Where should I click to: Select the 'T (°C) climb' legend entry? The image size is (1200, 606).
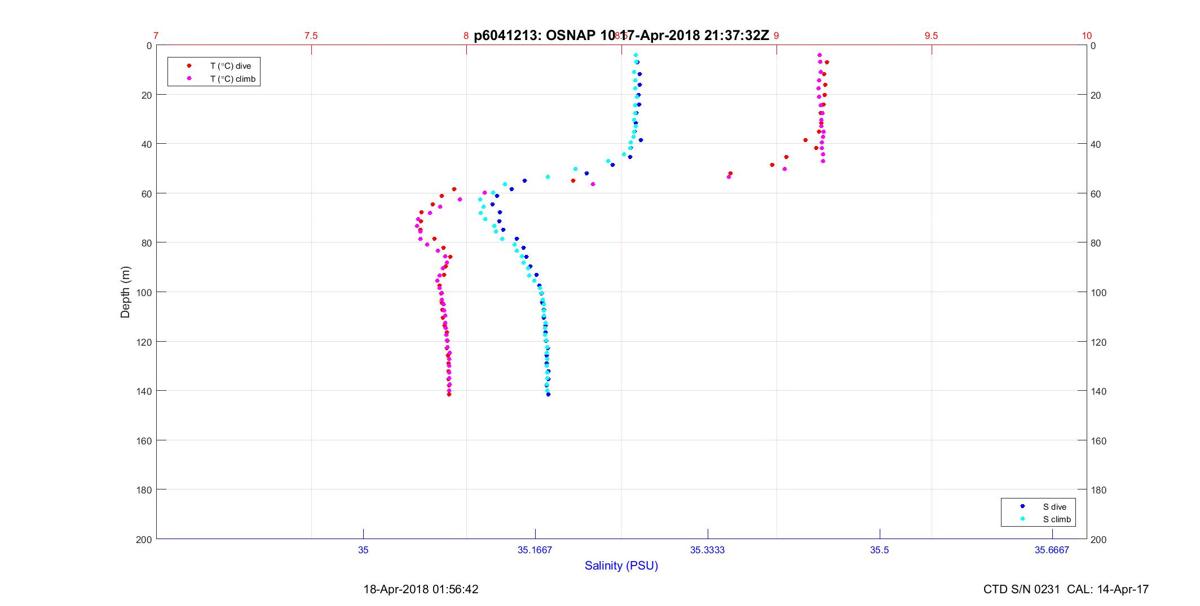tap(232, 78)
